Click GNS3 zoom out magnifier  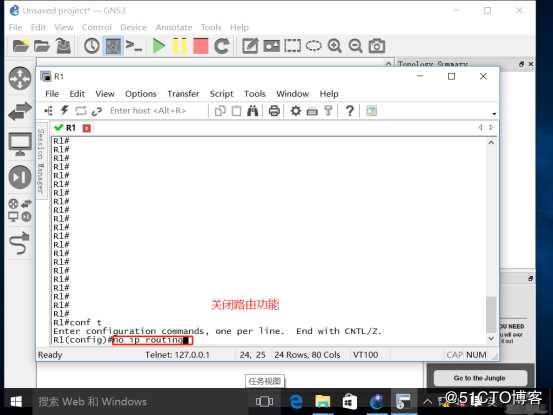(355, 46)
